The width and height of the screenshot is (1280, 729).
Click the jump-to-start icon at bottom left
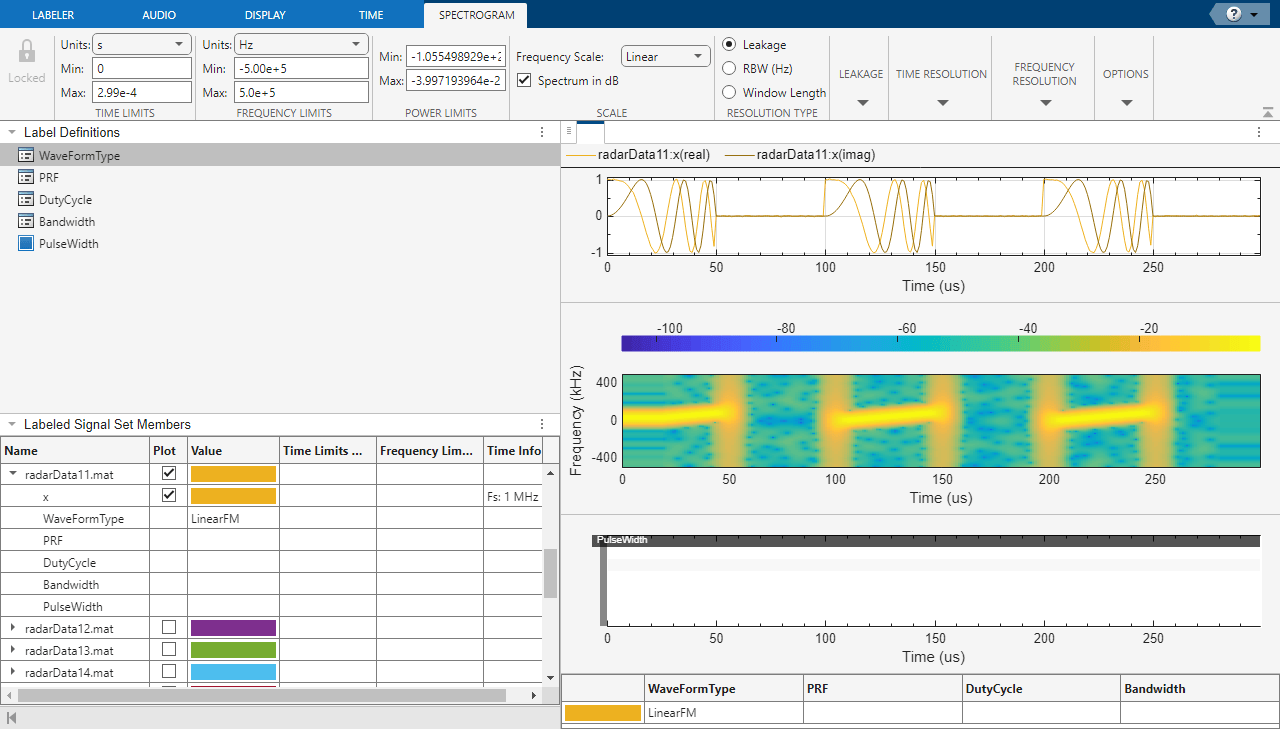click(12, 718)
